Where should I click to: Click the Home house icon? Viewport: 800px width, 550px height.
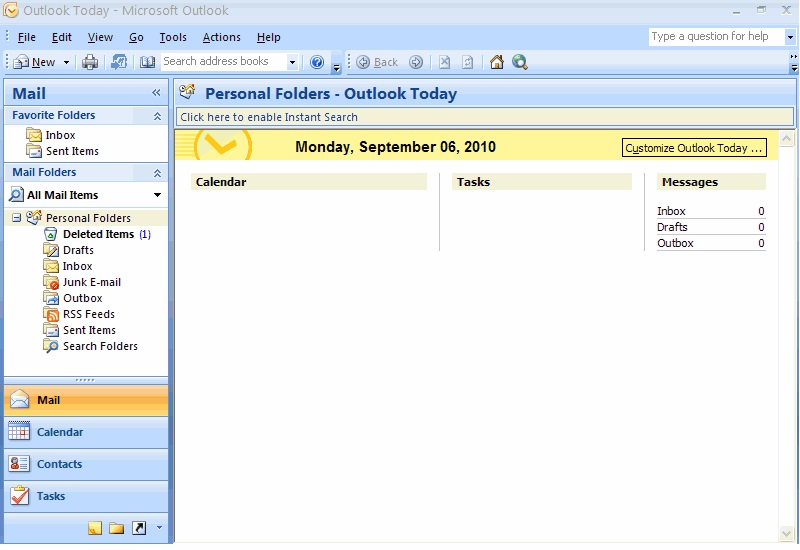[496, 62]
